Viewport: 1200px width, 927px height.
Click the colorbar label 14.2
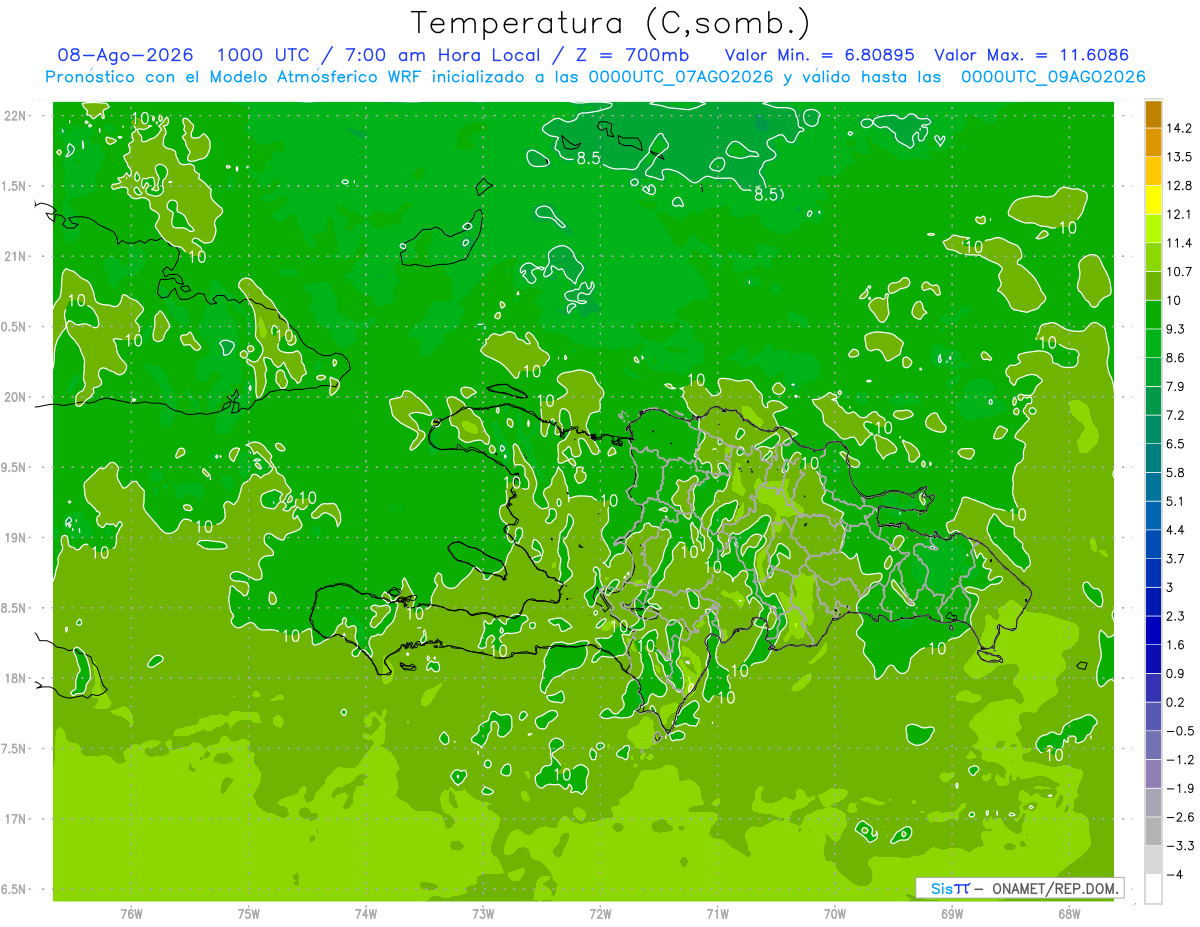(1179, 128)
